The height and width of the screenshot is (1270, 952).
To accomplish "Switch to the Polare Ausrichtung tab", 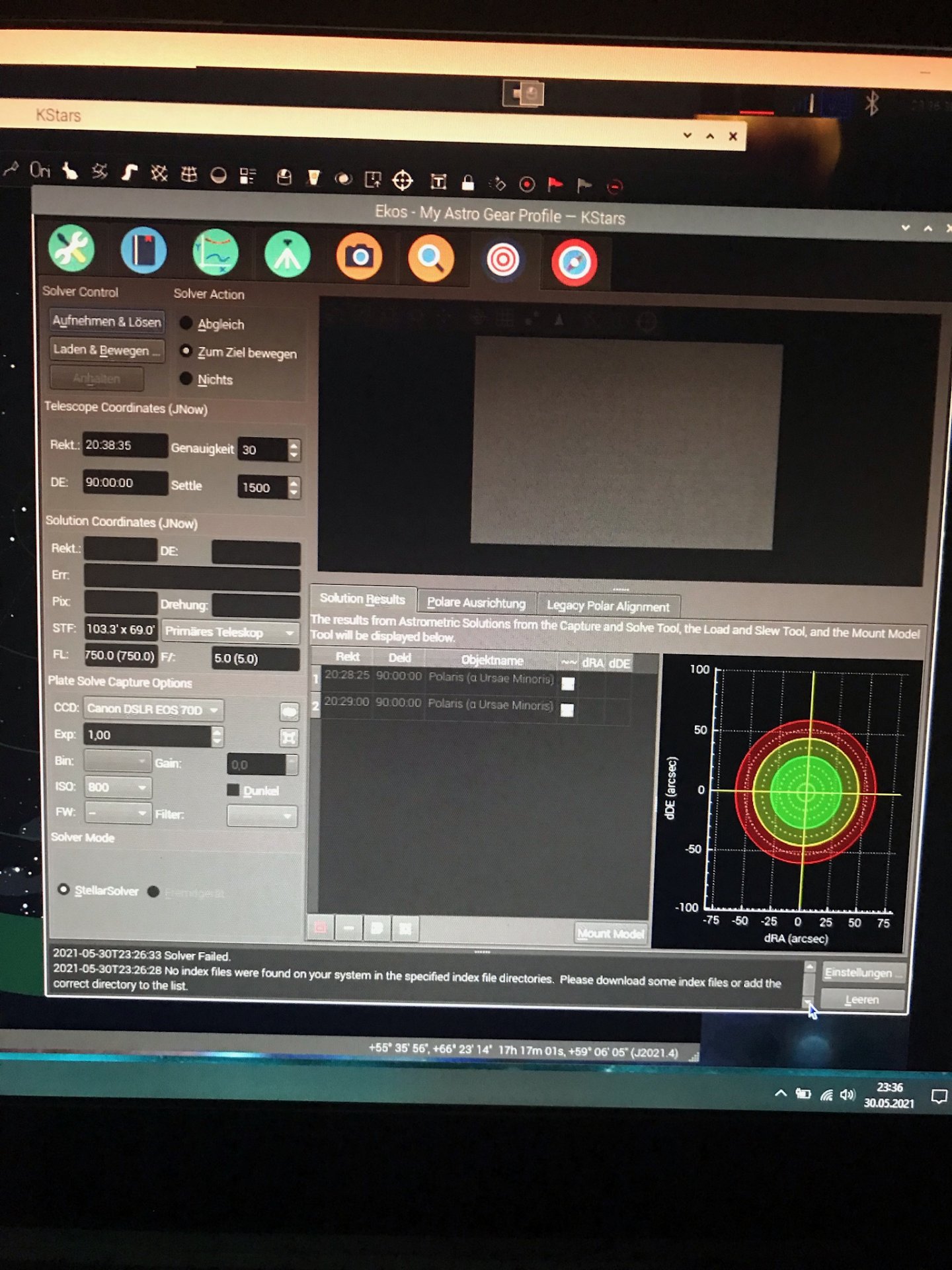I will click(x=476, y=603).
